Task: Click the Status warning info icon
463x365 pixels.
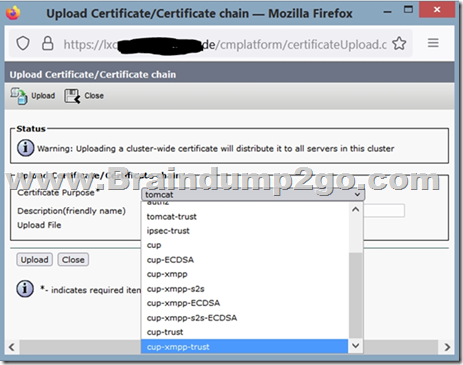Action: click(x=25, y=148)
